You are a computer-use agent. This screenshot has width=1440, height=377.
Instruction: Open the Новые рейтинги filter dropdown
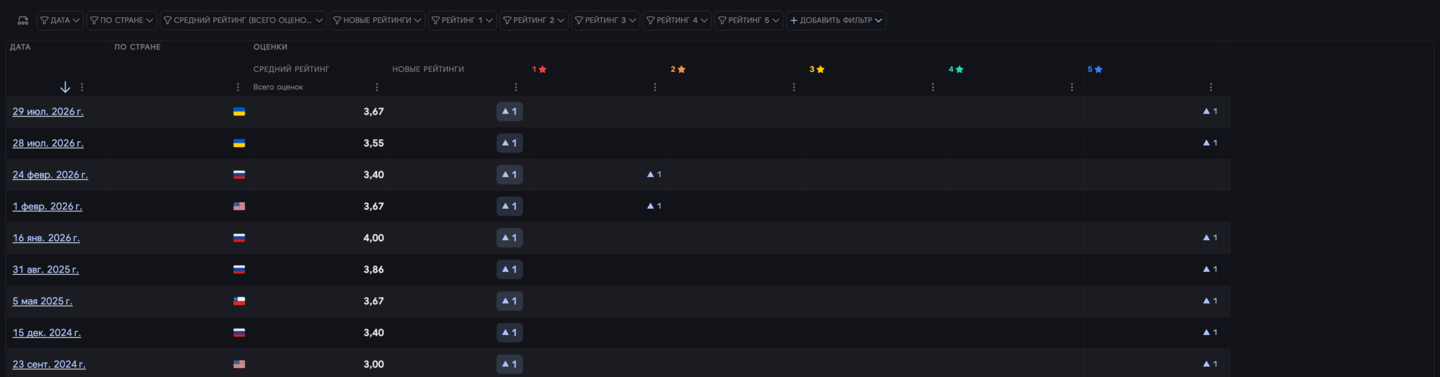[378, 20]
